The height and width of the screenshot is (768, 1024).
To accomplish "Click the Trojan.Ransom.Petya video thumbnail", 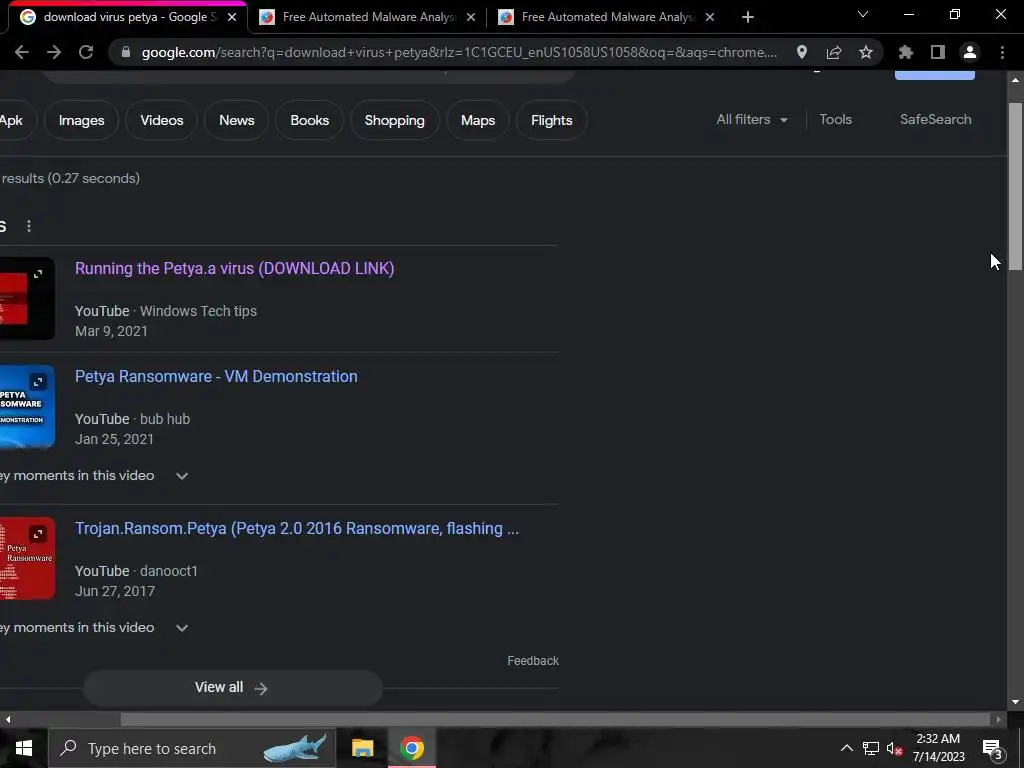I will 27,558.
